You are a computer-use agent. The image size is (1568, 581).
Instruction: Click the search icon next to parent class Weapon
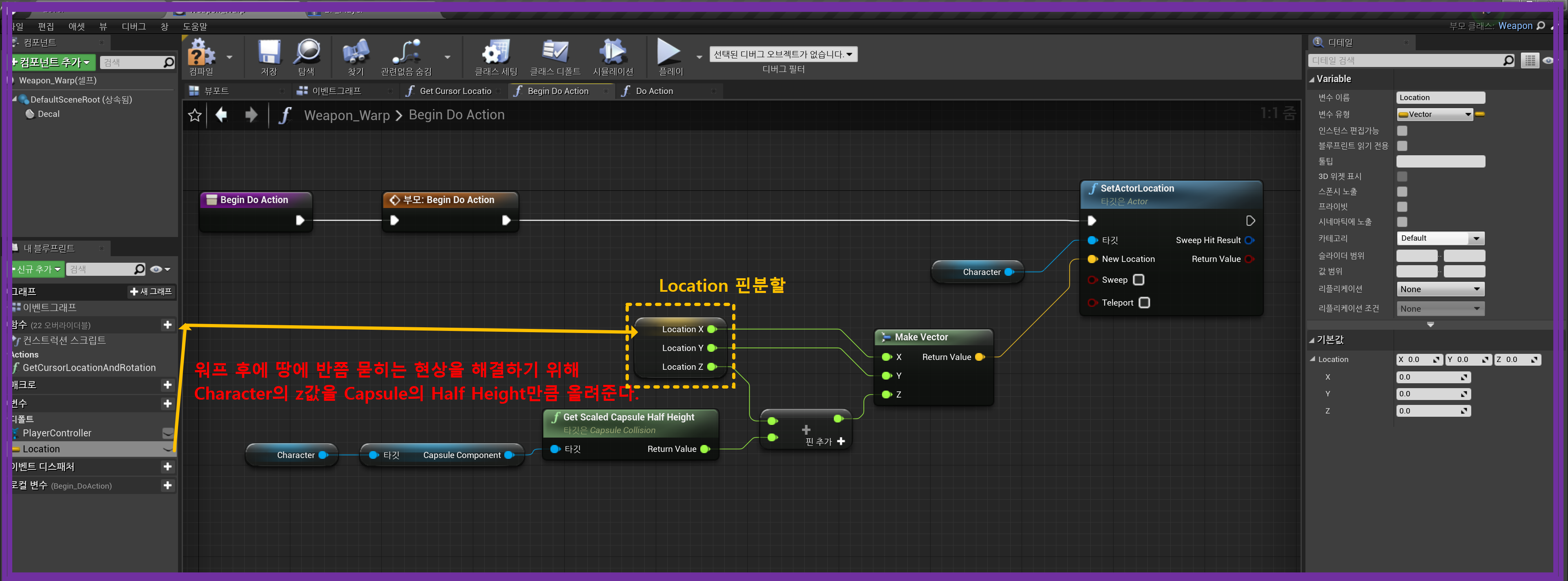(1541, 26)
